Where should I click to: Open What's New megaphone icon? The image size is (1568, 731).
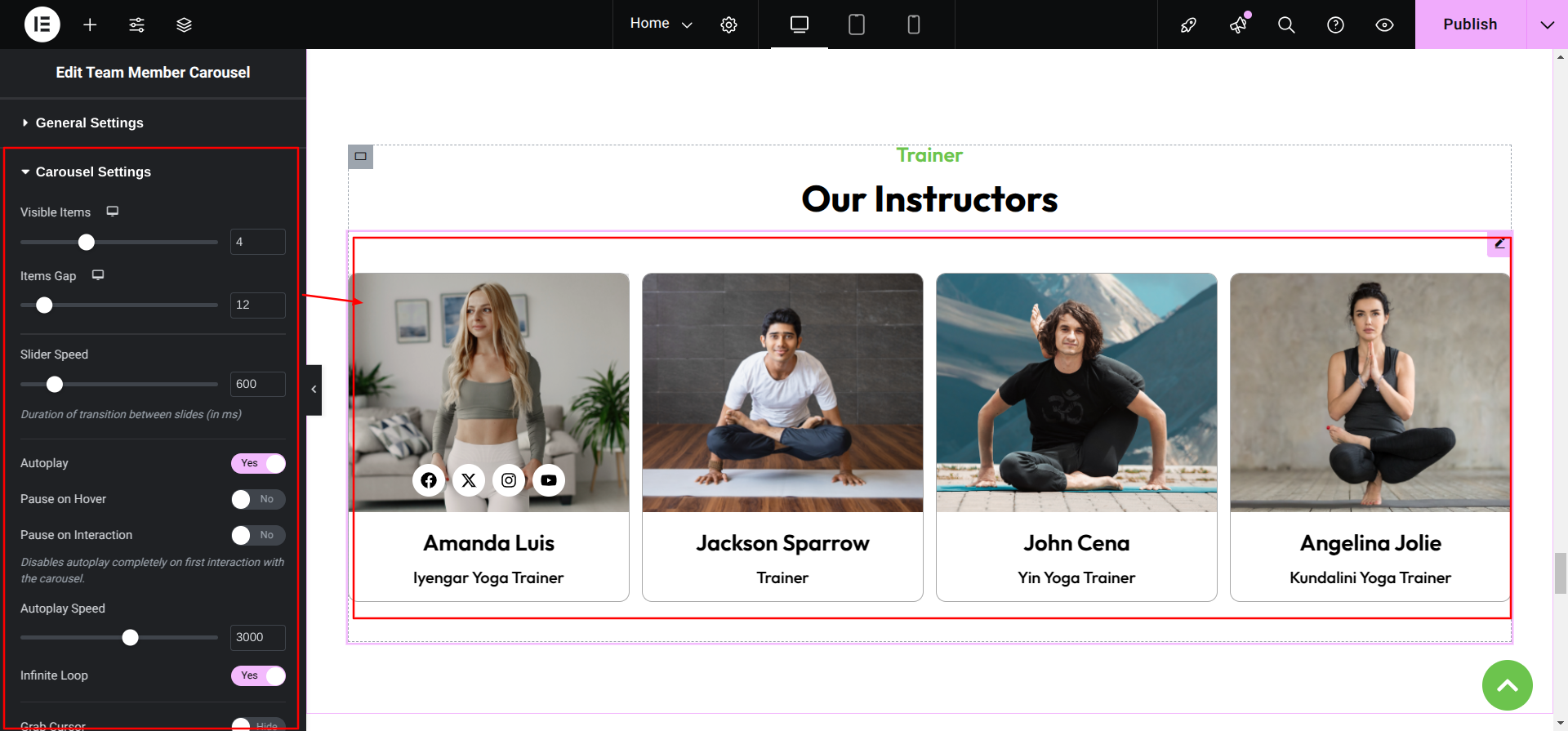click(1238, 25)
